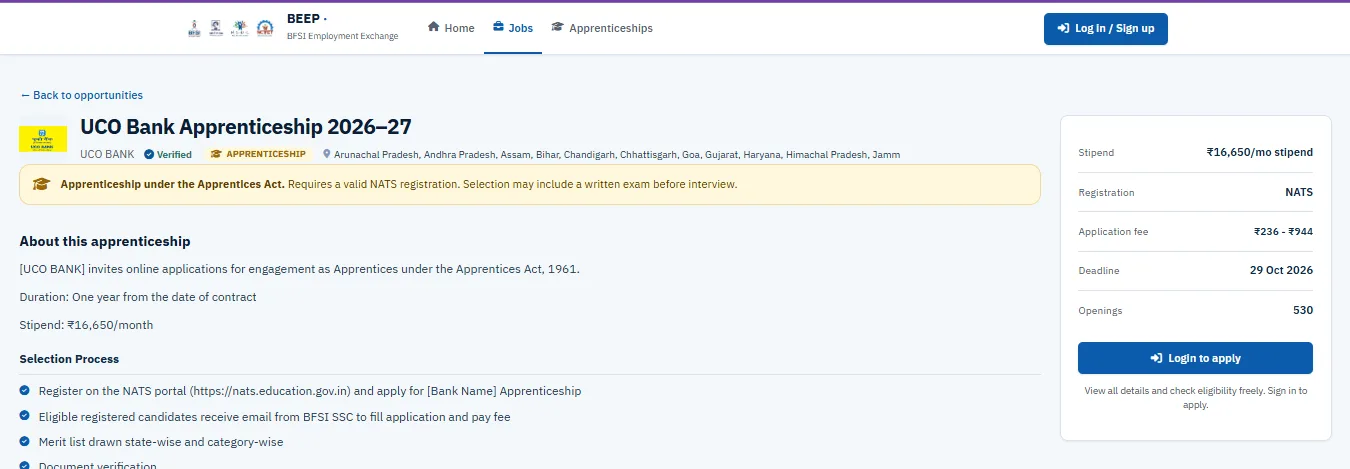Click the BFSI Employment Exchange subtitle
This screenshot has width=1350, height=469.
click(342, 36)
